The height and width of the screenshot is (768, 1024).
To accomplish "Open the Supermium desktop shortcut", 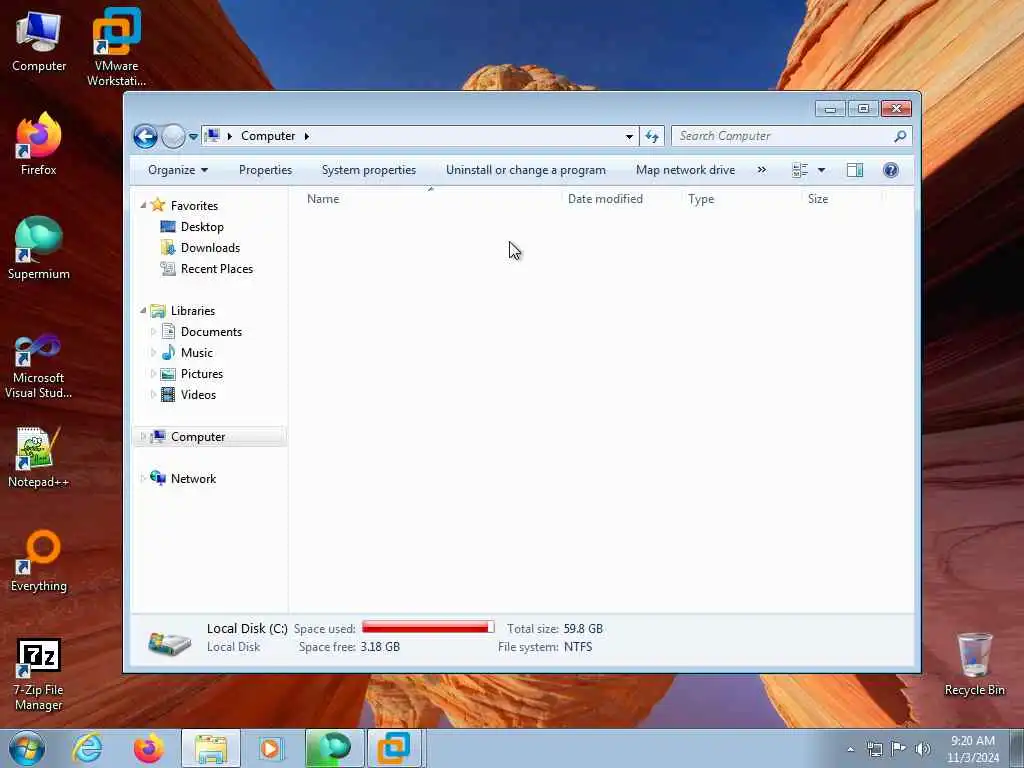I will (x=39, y=248).
